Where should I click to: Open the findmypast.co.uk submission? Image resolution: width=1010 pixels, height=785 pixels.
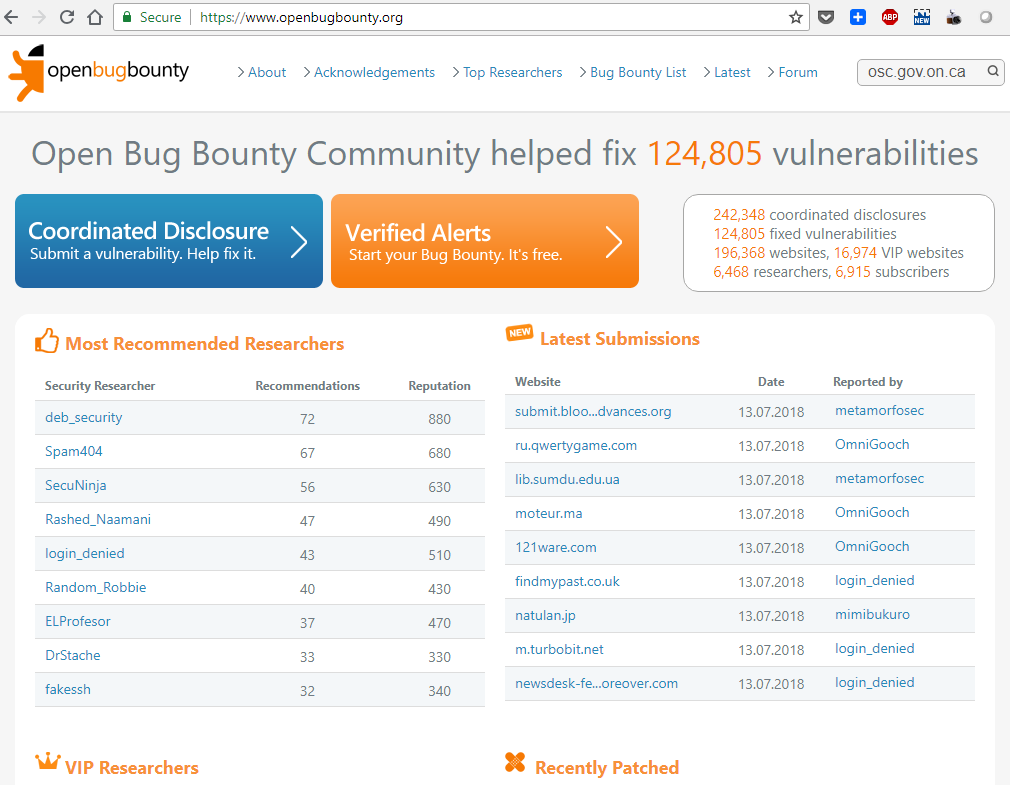(x=567, y=582)
